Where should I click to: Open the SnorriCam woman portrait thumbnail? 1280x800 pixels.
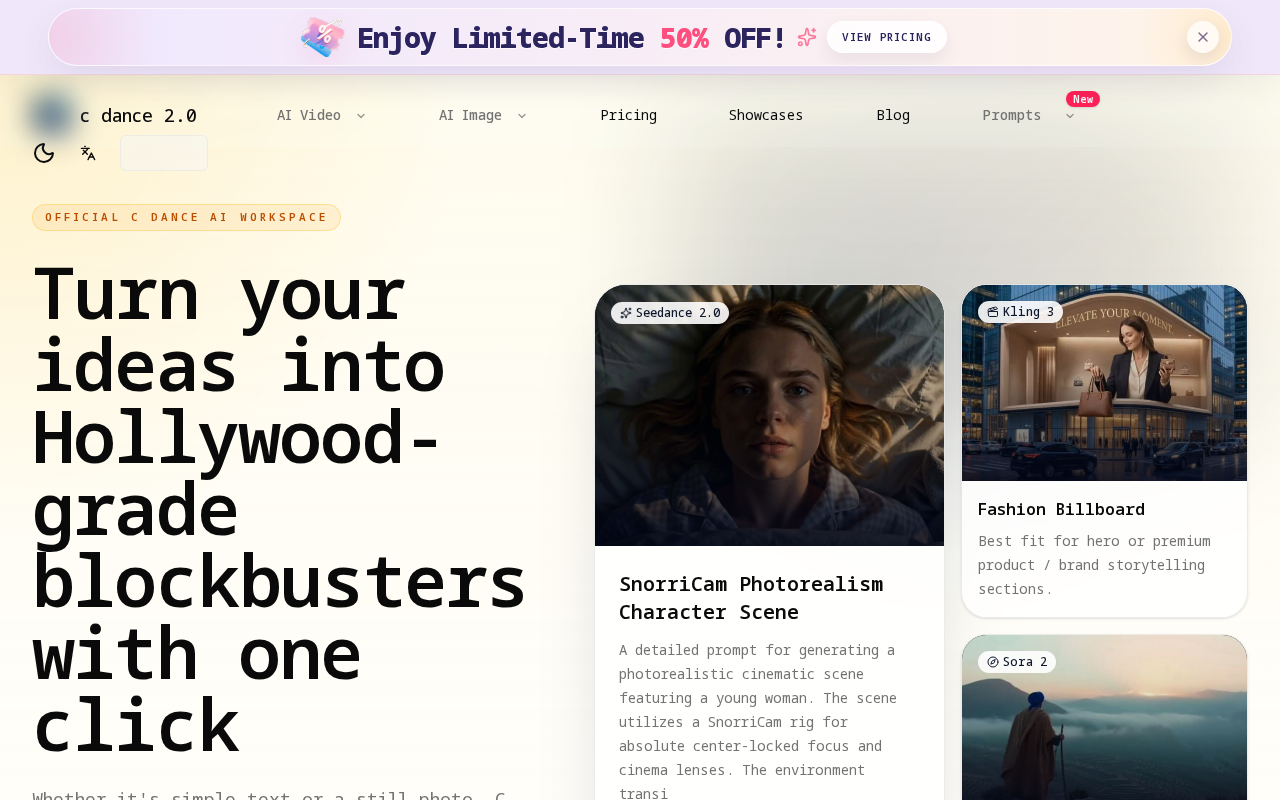click(769, 430)
